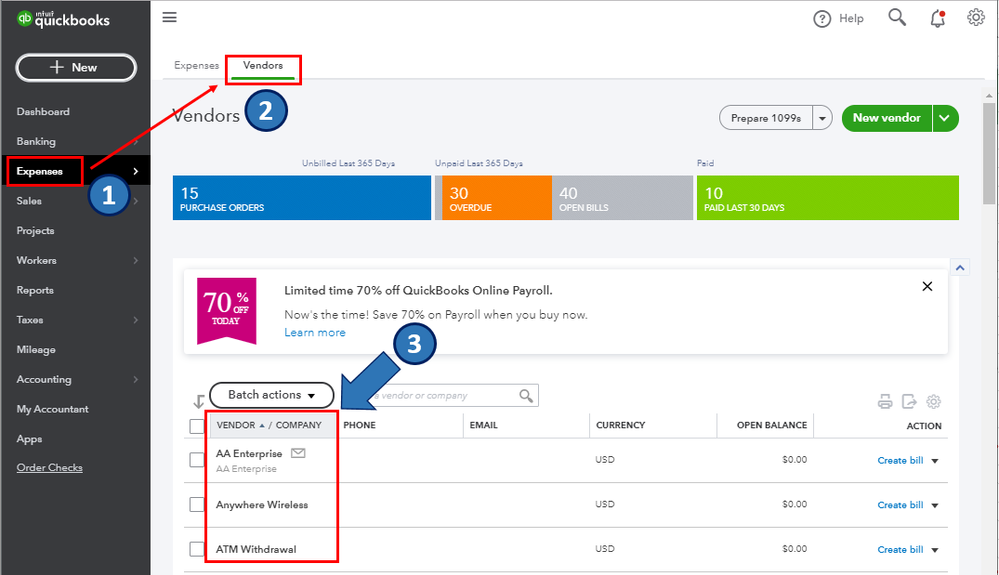Open the action dropdown for Anywhere Wireless

(x=935, y=506)
